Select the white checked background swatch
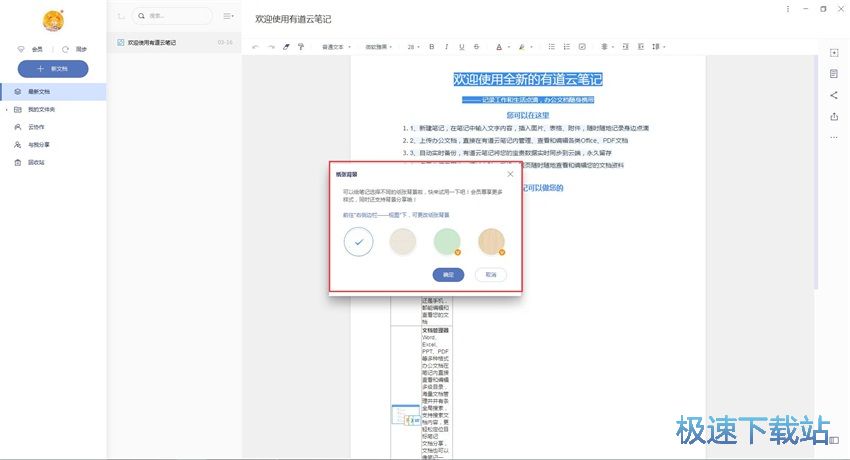Screen dimensions: 850x460 point(358,242)
